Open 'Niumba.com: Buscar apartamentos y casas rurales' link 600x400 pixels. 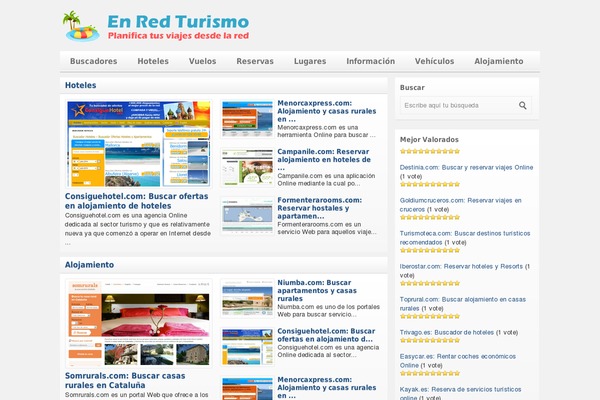317,291
